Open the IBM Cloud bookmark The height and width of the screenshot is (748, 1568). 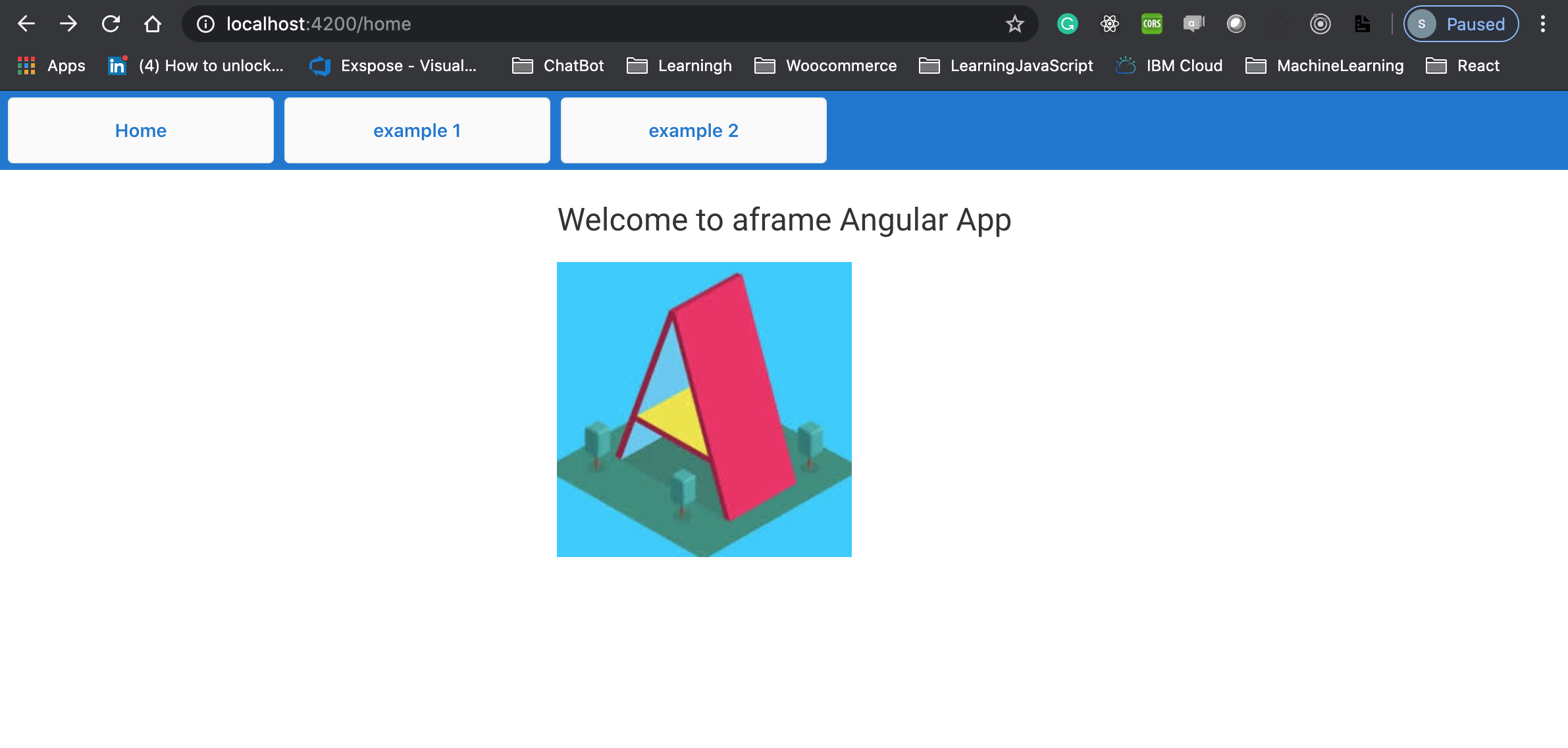pos(1169,66)
